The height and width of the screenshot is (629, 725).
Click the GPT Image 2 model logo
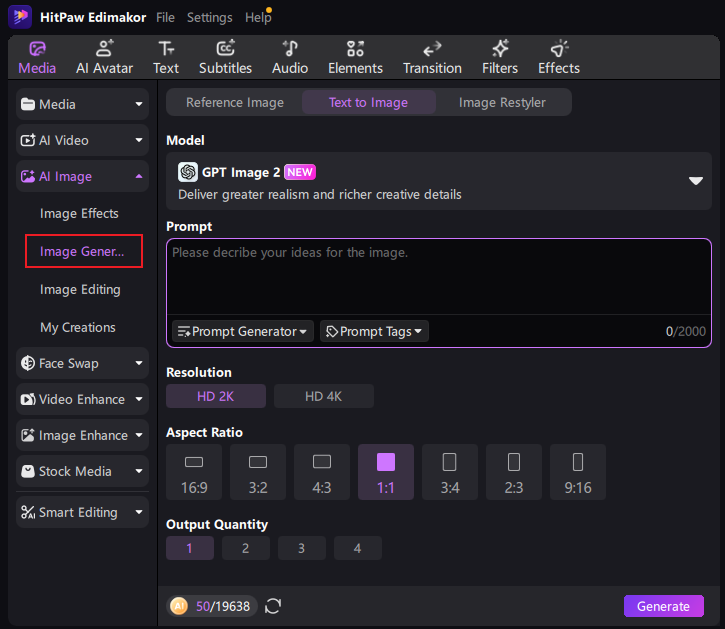tap(188, 172)
